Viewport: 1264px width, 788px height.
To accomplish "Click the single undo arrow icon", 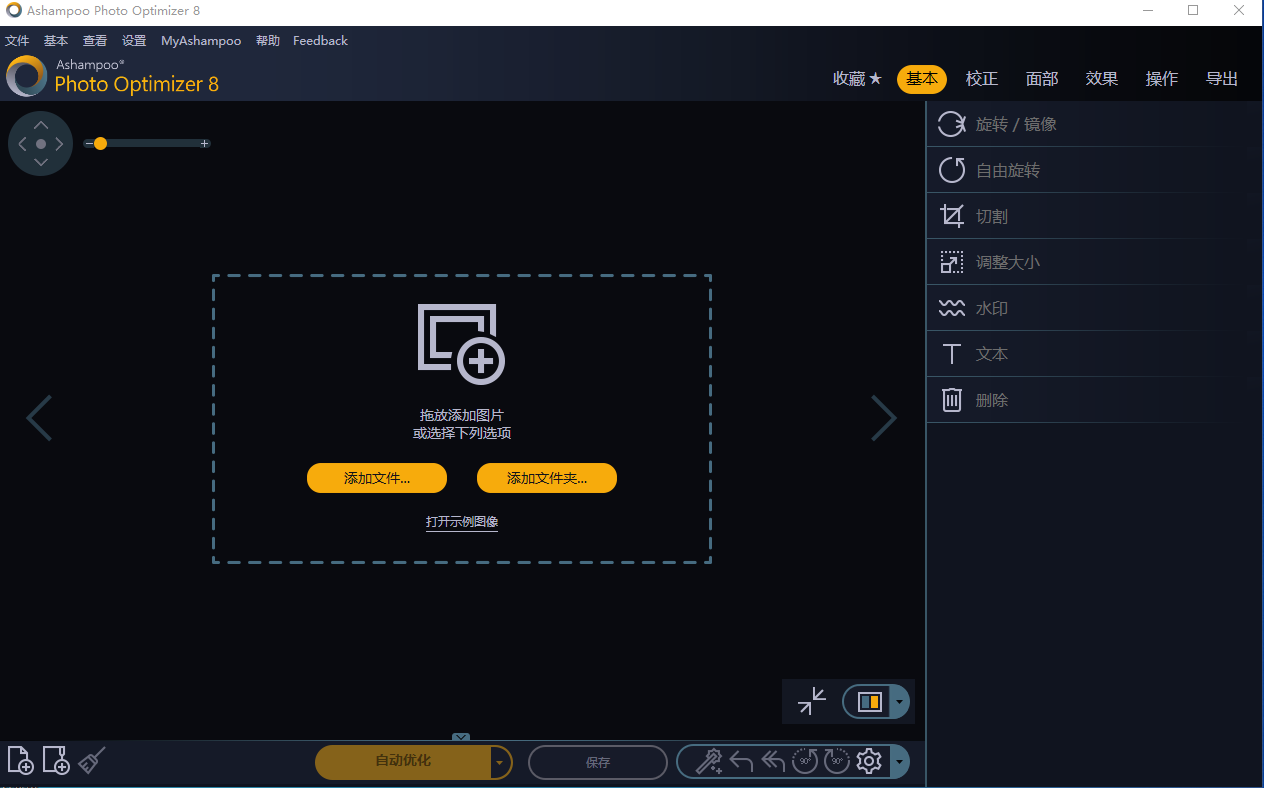I will pyautogui.click(x=741, y=762).
